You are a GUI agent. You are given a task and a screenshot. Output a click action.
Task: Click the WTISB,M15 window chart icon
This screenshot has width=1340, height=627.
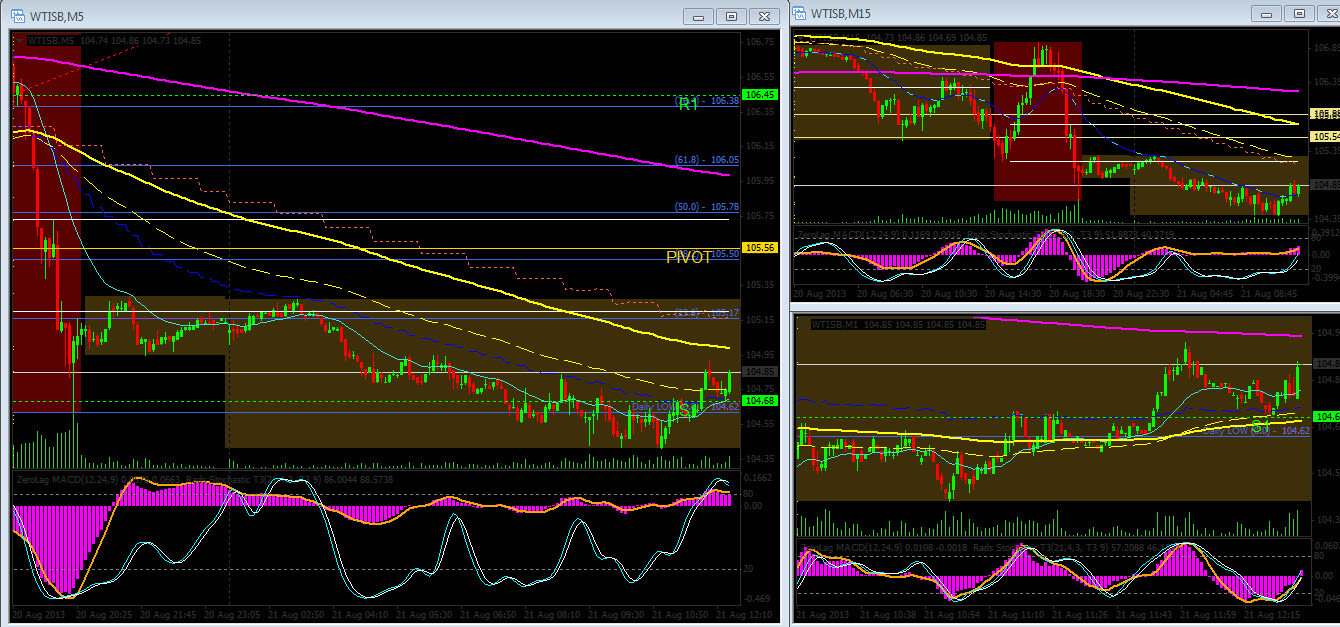tap(800, 13)
